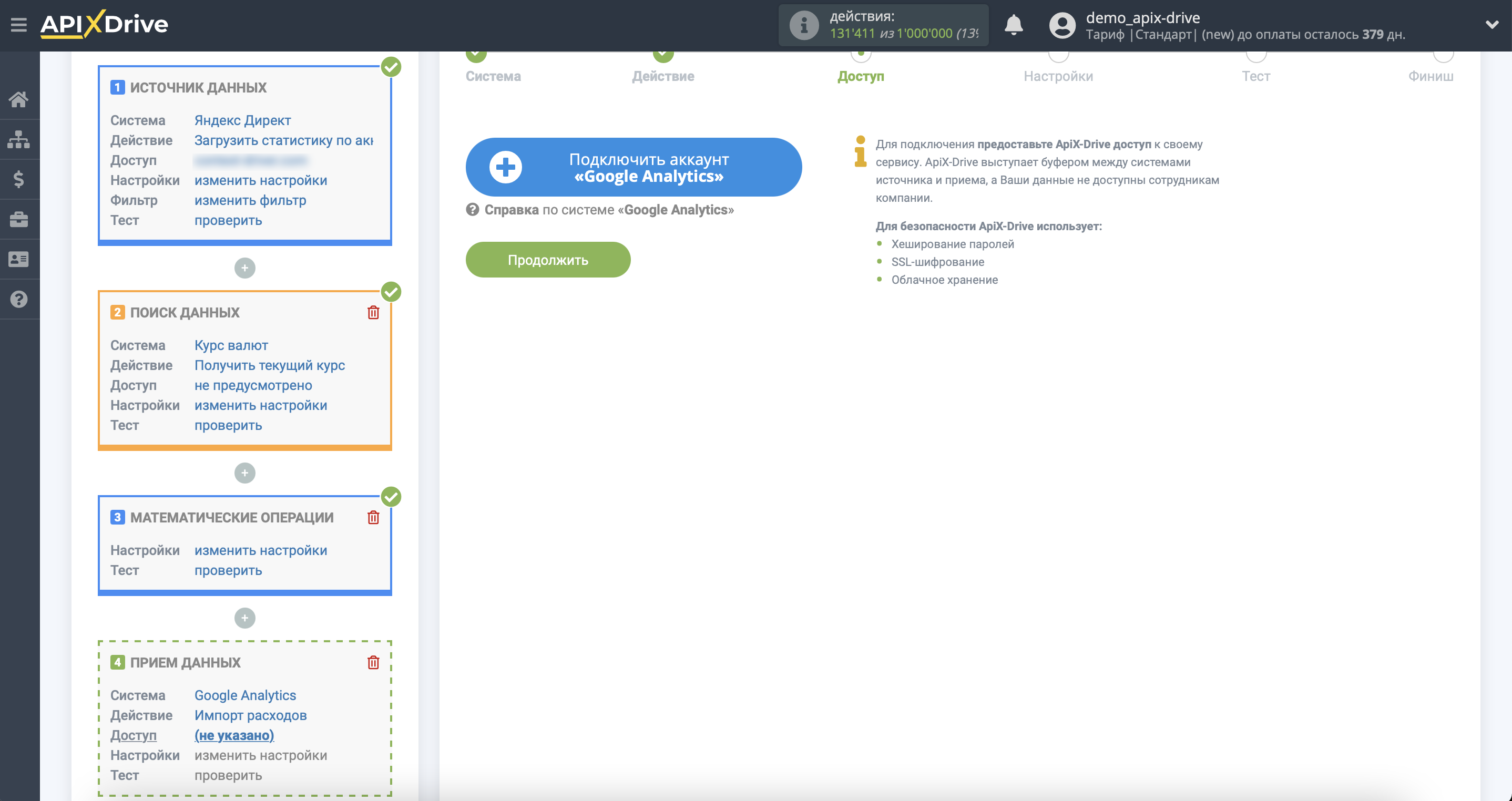Click Математические операции block title
Image resolution: width=1512 pixels, height=801 pixels.
pyautogui.click(x=232, y=517)
